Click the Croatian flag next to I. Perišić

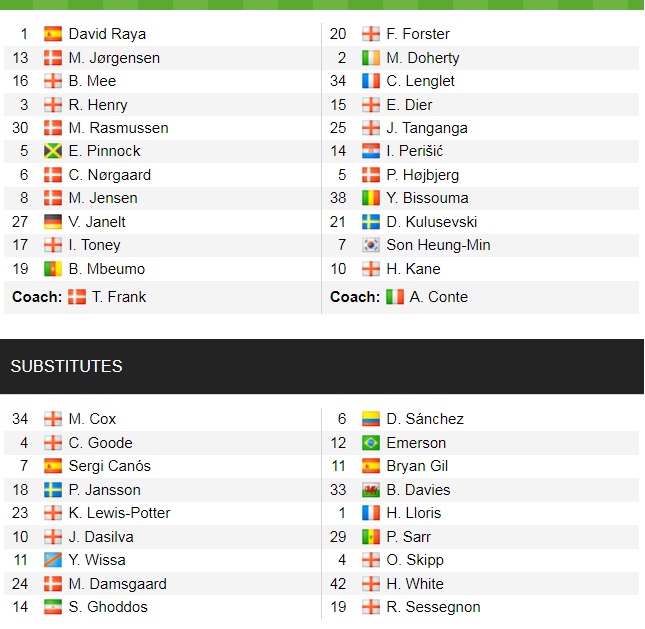[371, 151]
